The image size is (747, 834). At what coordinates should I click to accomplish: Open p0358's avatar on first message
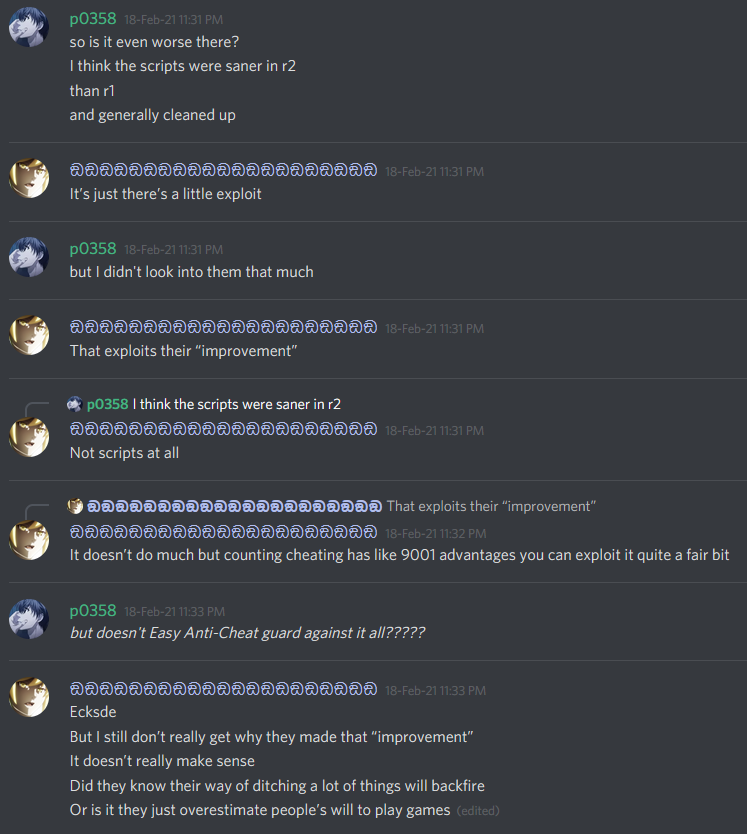tap(29, 27)
